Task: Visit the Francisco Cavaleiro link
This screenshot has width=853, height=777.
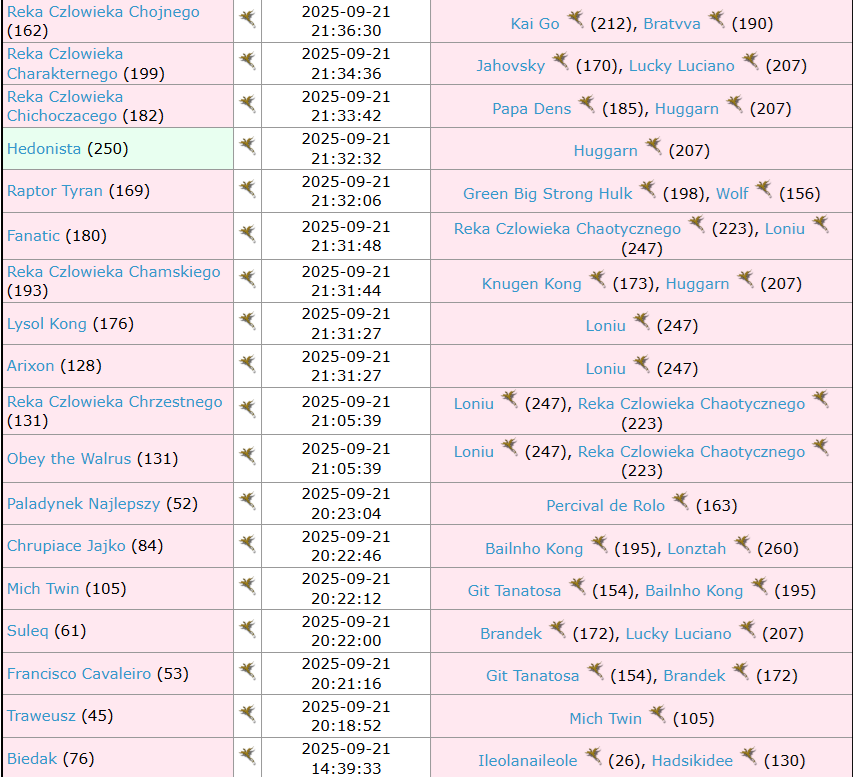Action: 79,674
